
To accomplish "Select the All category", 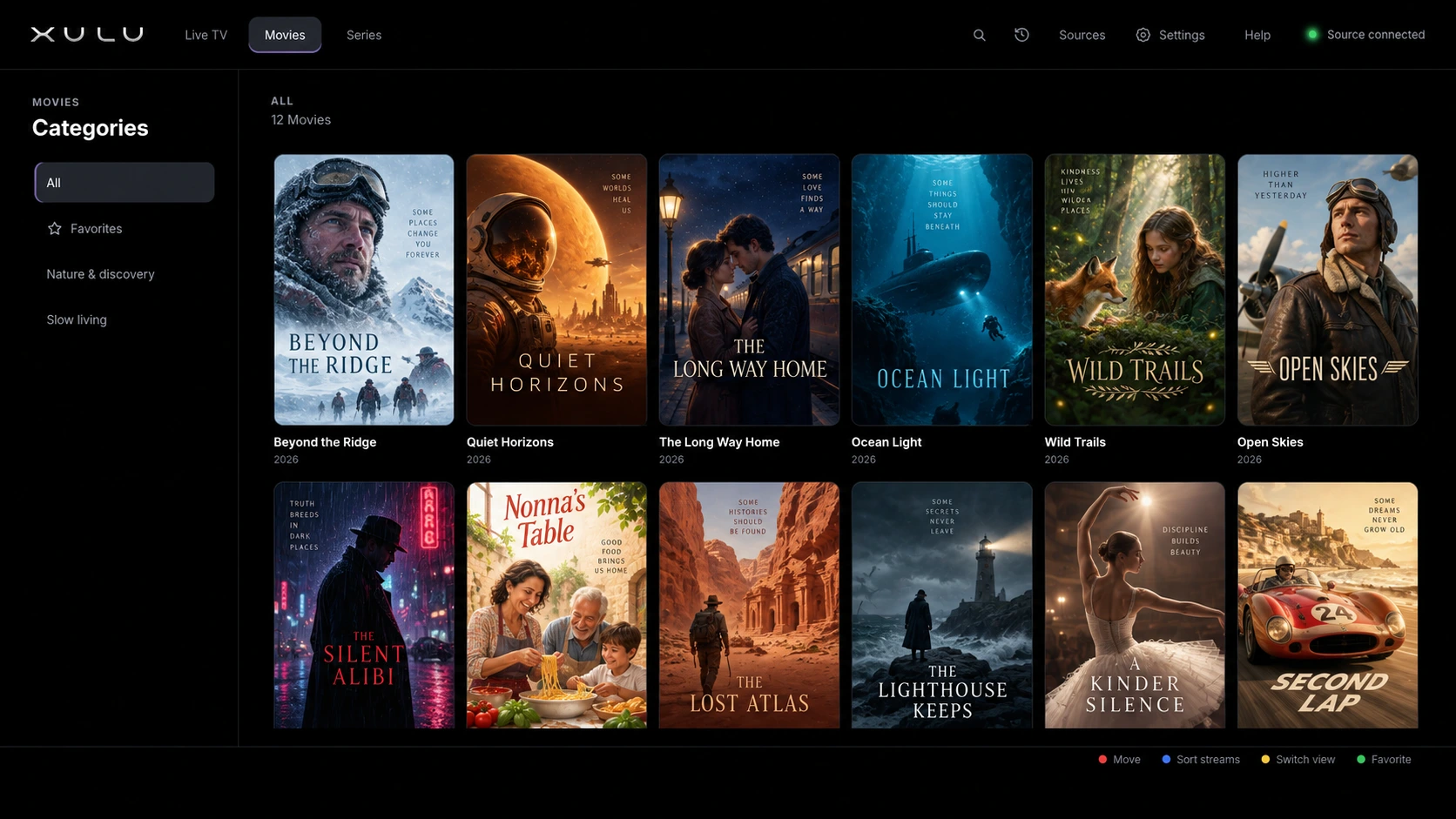I will (125, 182).
